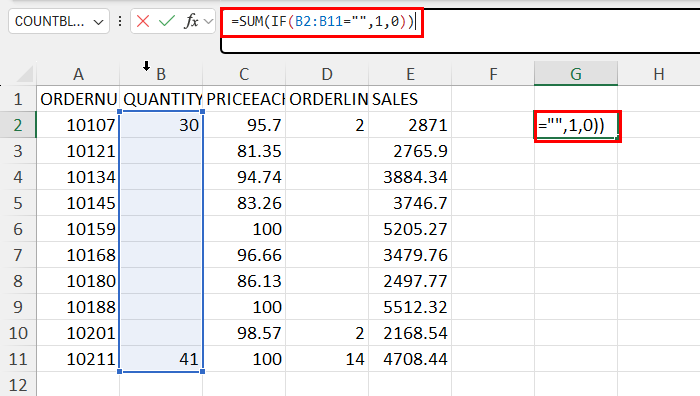The width and height of the screenshot is (700, 396).
Task: Open the function dropdown arrow beside fx
Action: pyautogui.click(x=208, y=21)
